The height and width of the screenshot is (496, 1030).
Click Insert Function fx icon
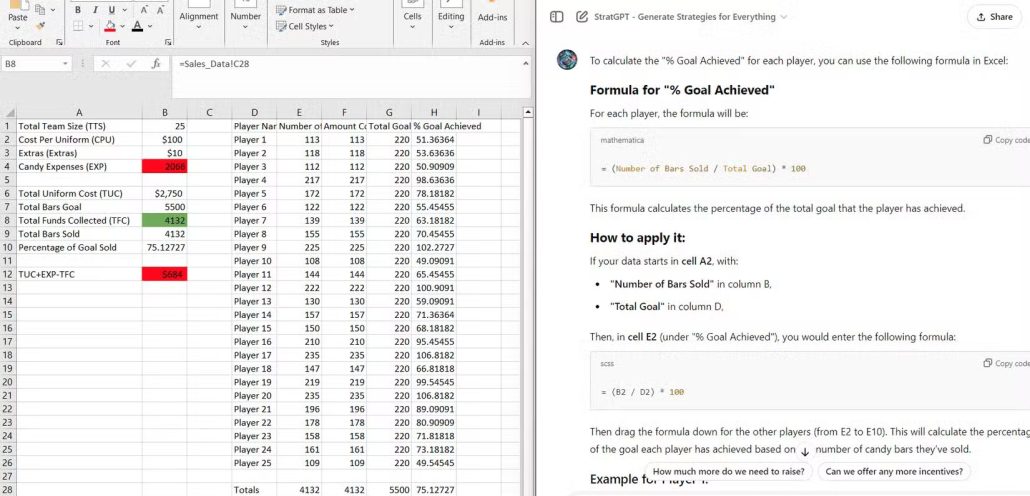156,64
